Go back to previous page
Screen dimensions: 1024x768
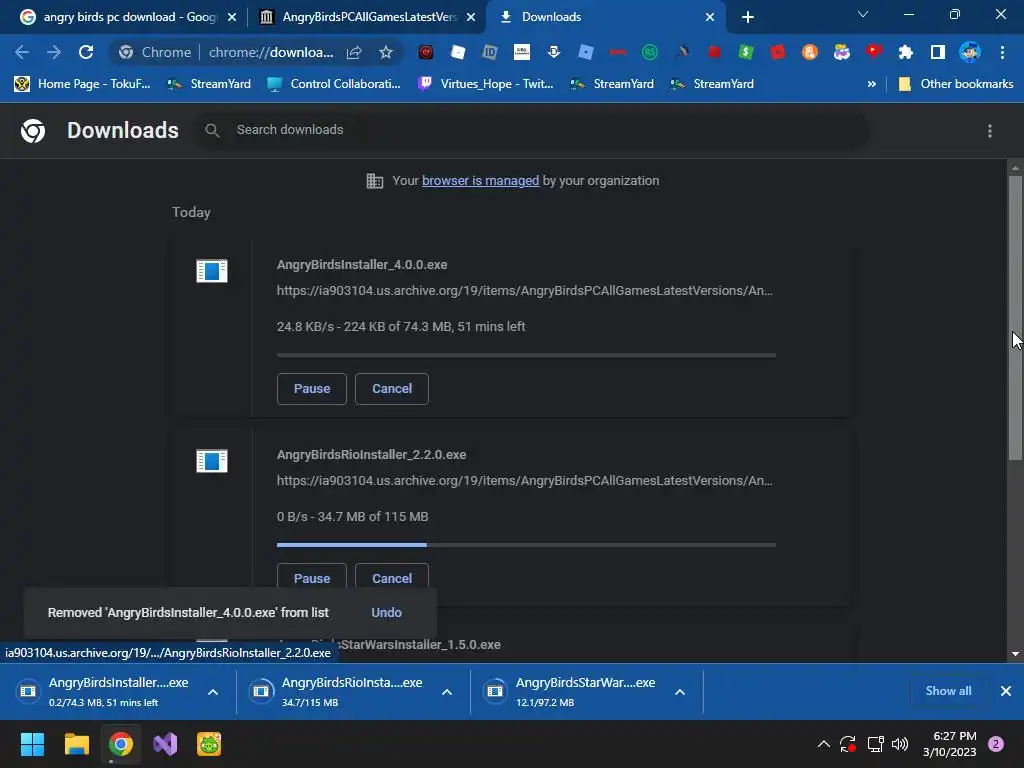tap(22, 52)
